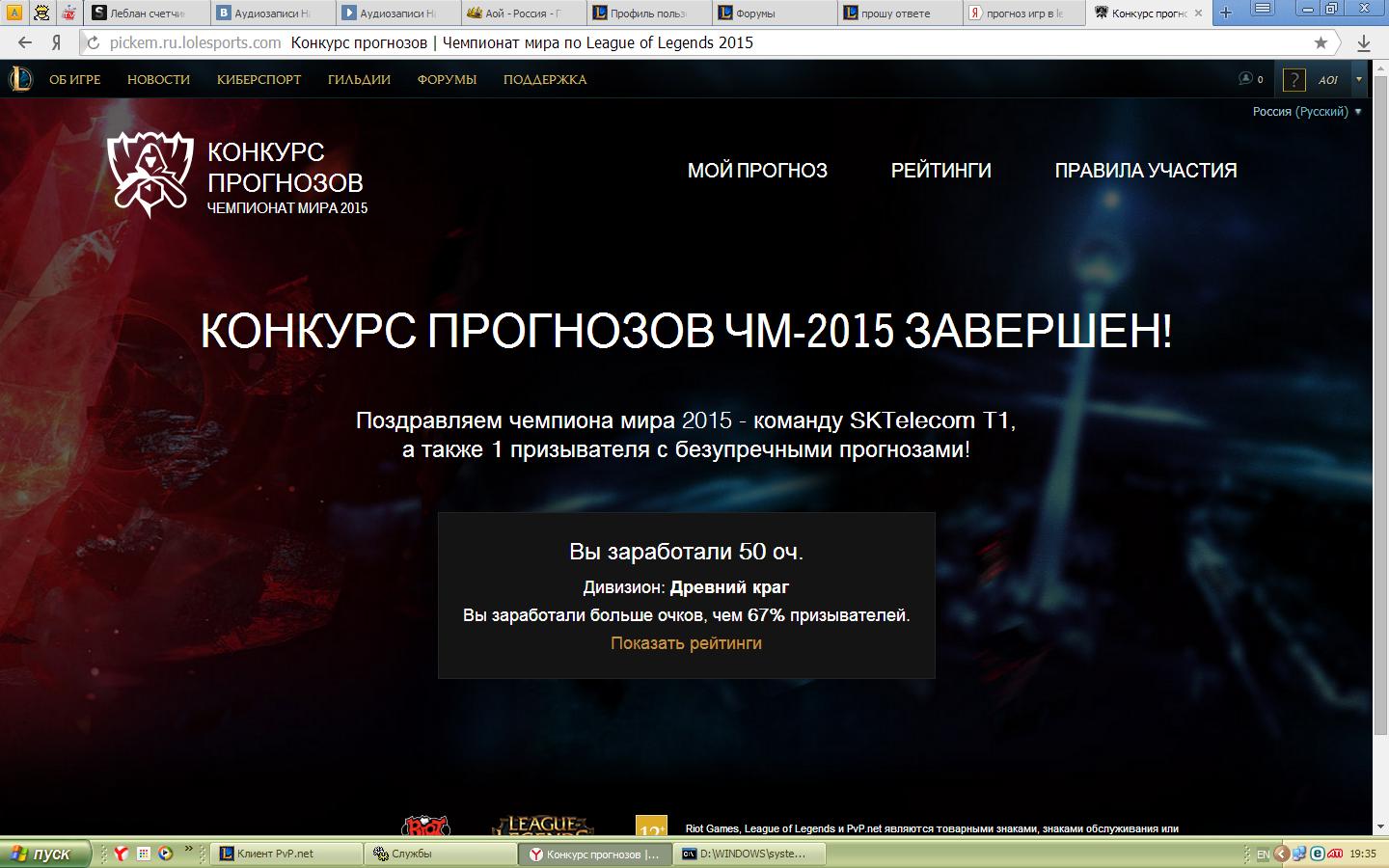The width and height of the screenshot is (1389, 868).
Task: Click the Riot Games logo in footer
Action: (425, 826)
